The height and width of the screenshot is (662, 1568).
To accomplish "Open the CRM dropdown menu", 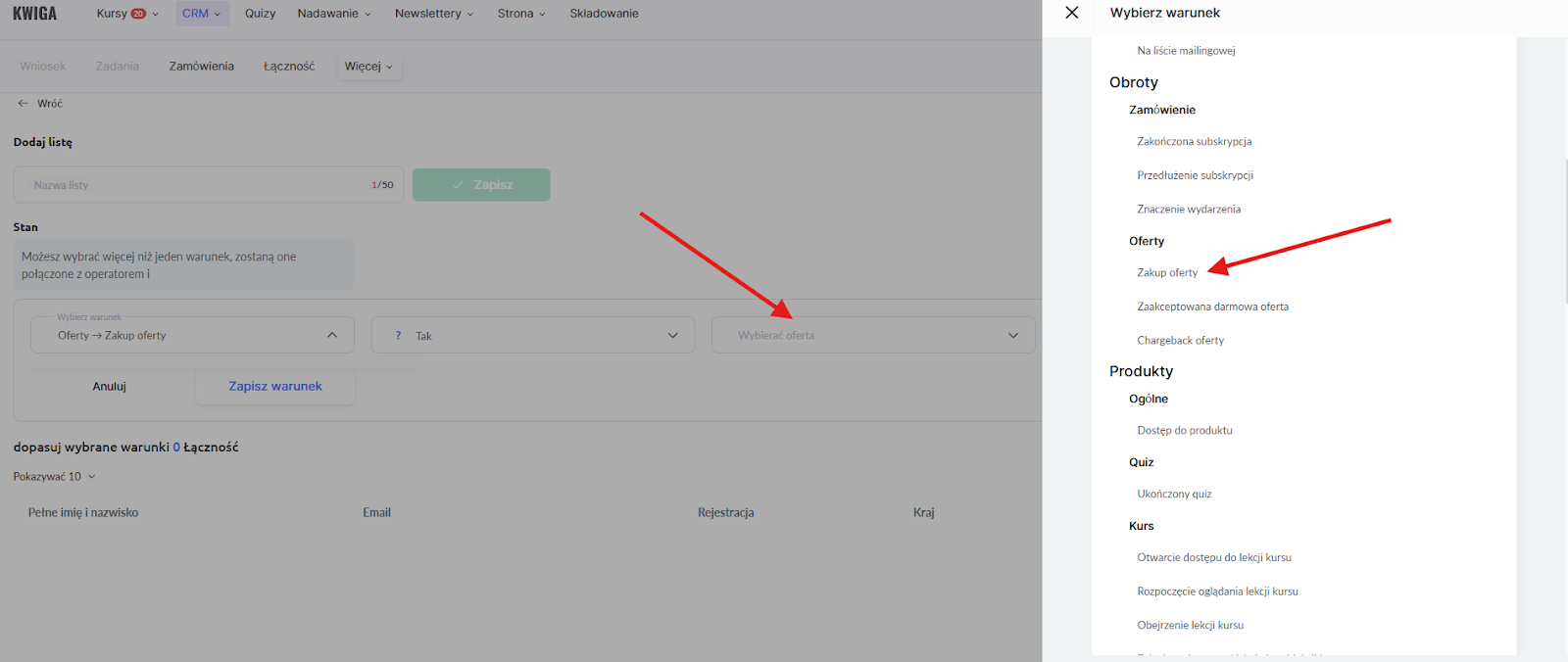I will pyautogui.click(x=202, y=14).
